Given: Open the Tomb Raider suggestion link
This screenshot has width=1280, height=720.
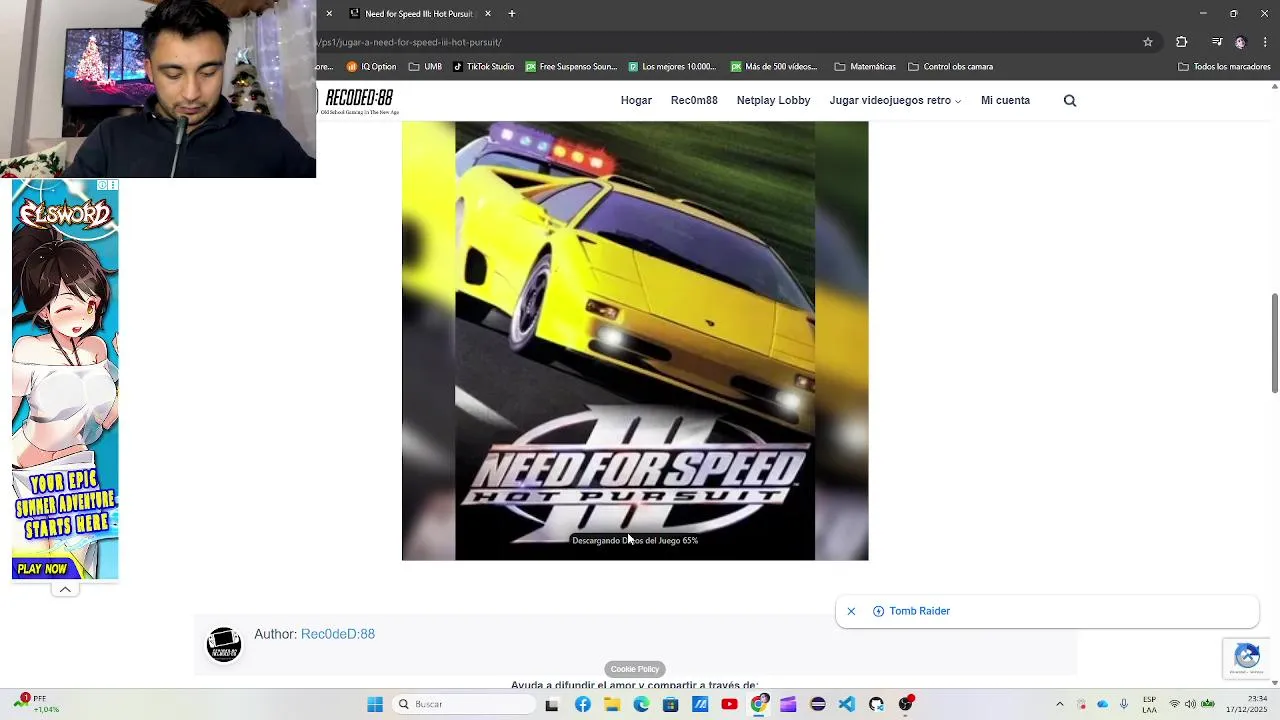Looking at the screenshot, I should (911, 611).
